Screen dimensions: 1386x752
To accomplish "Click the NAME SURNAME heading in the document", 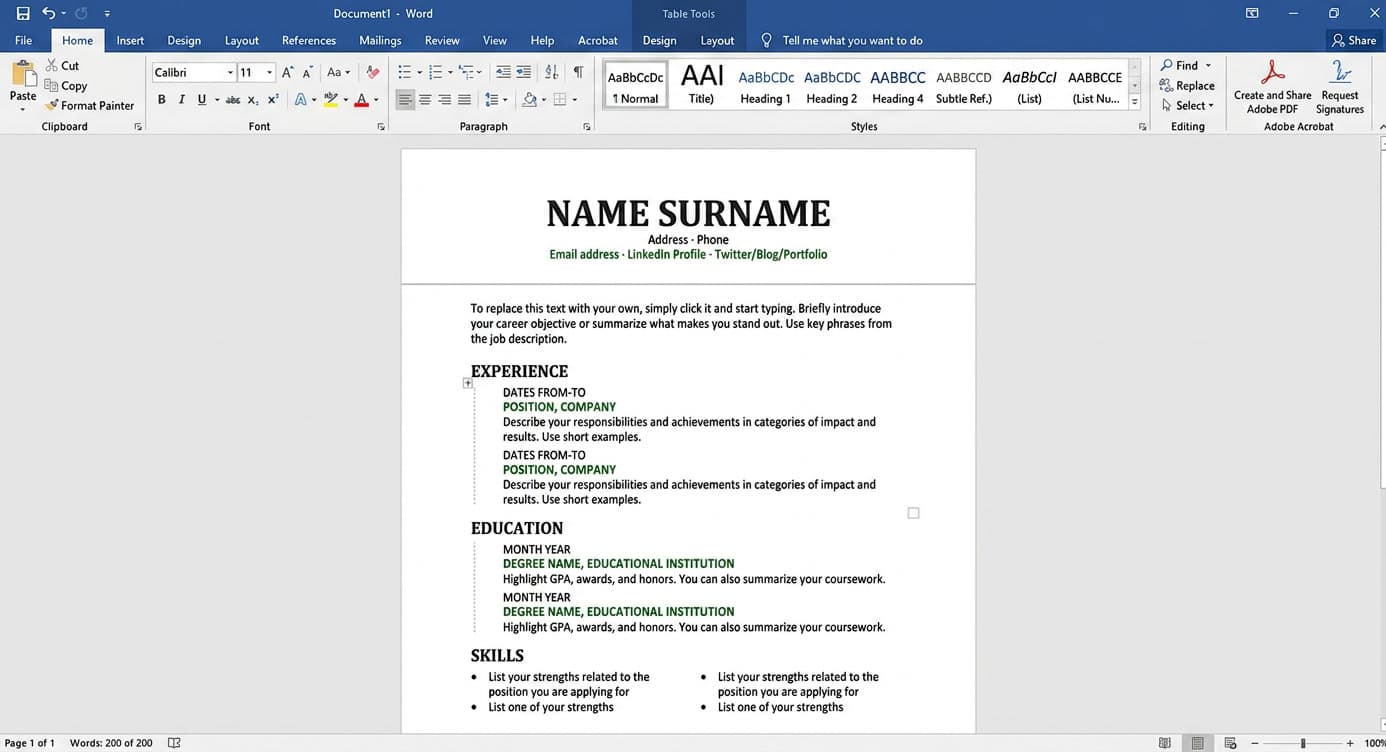I will coord(688,214).
